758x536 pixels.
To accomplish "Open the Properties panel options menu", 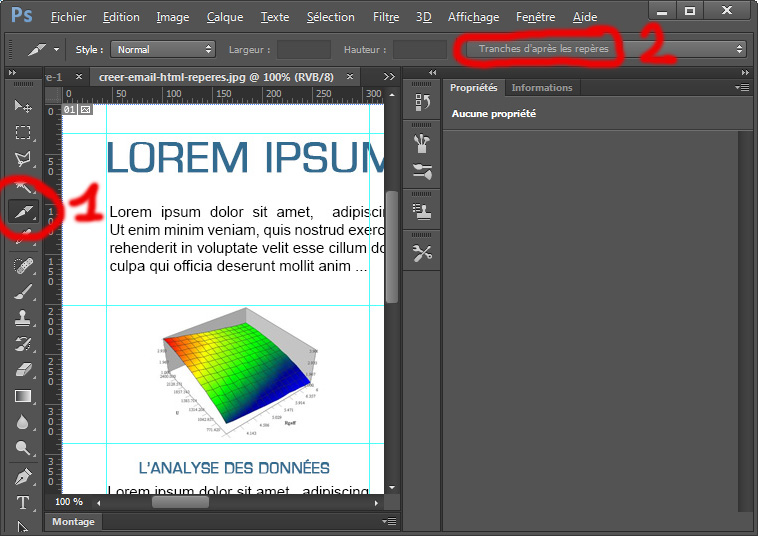I will point(742,87).
